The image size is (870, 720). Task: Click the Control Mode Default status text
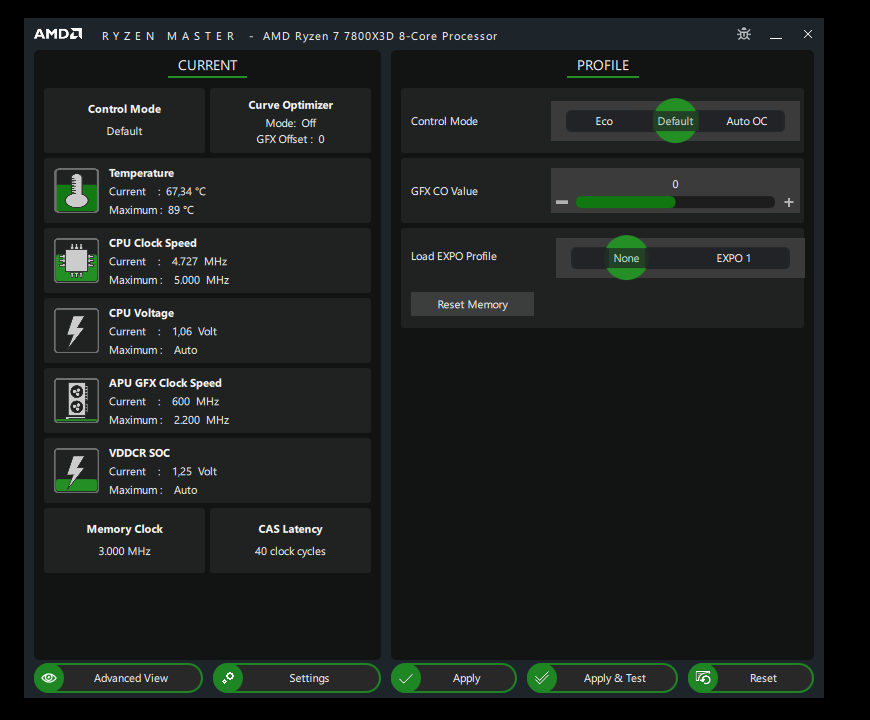click(x=124, y=131)
